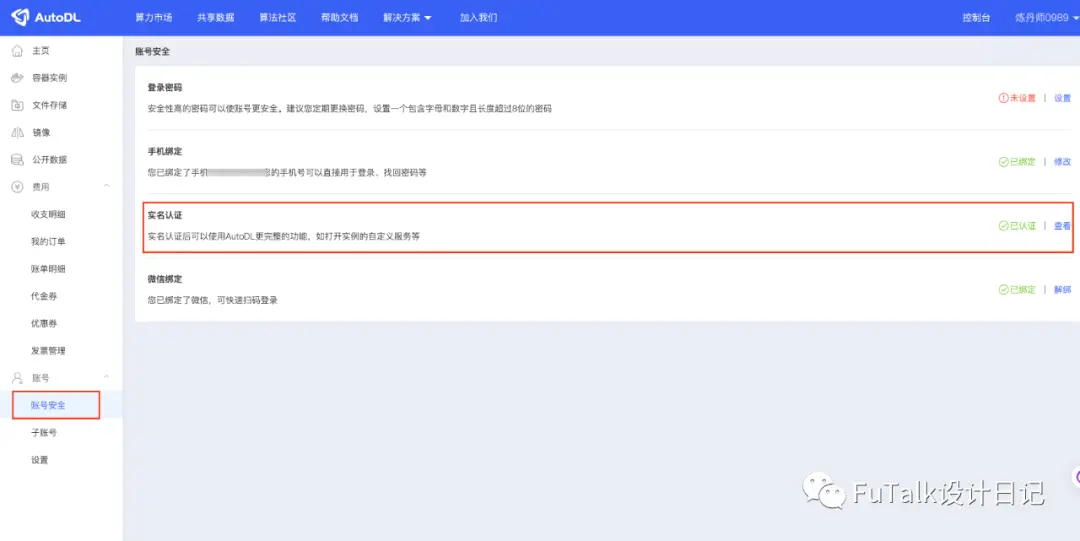Click the home icon beside 主页

pos(17,51)
